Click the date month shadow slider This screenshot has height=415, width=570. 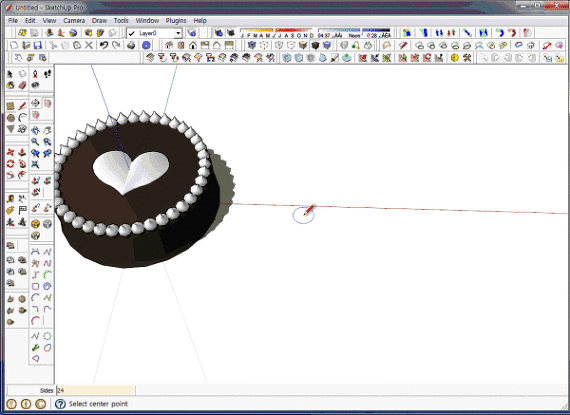coord(276,33)
